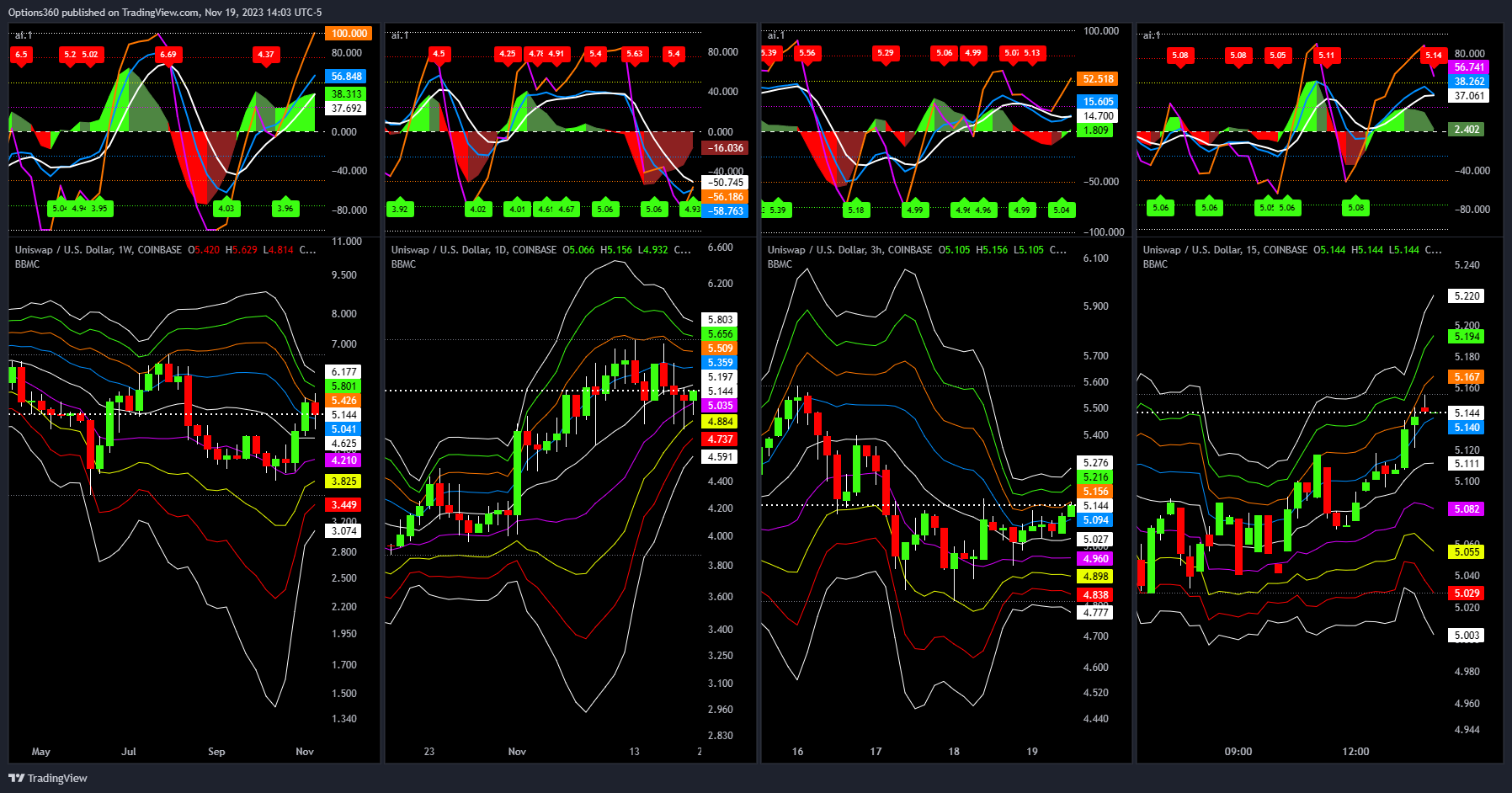
Task: Click the white 5.276 upper band label
Action: click(x=1095, y=463)
